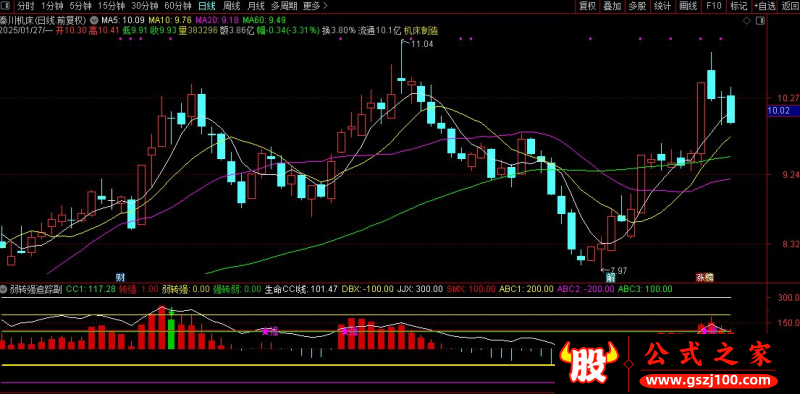Open F10 company information
Screen dimensions: 800x394
[x=713, y=6]
